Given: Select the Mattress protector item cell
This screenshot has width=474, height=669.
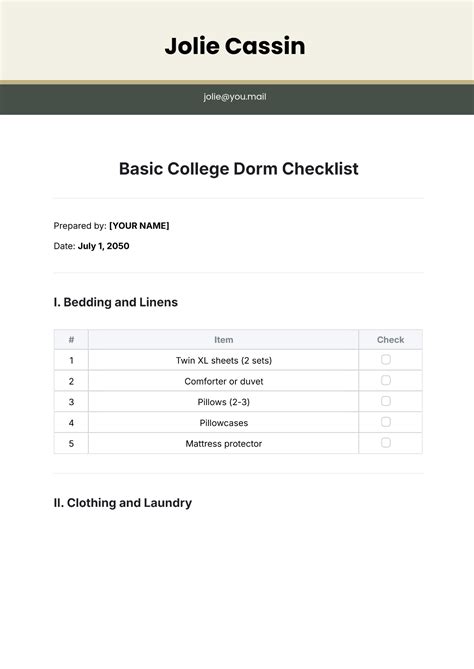Looking at the screenshot, I should point(224,444).
